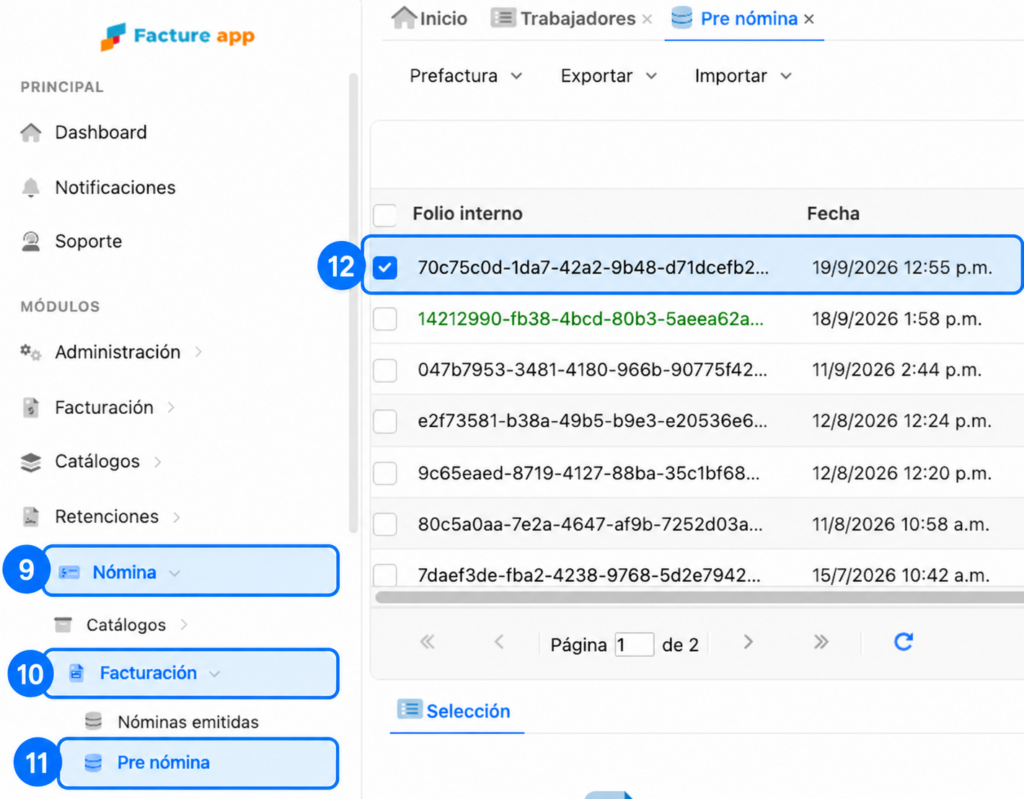1024x799 pixels.
Task: Go to the previous page
Action: coord(500,642)
